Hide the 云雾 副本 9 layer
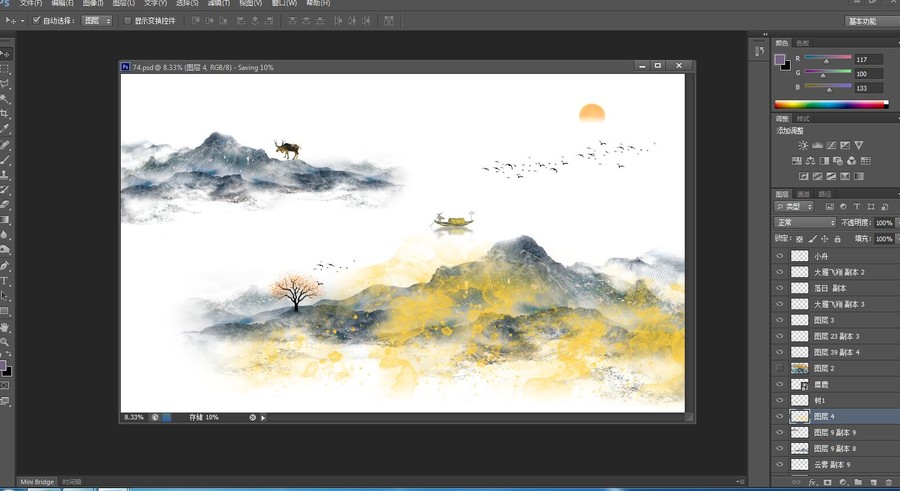This screenshot has width=900, height=491. (779, 465)
